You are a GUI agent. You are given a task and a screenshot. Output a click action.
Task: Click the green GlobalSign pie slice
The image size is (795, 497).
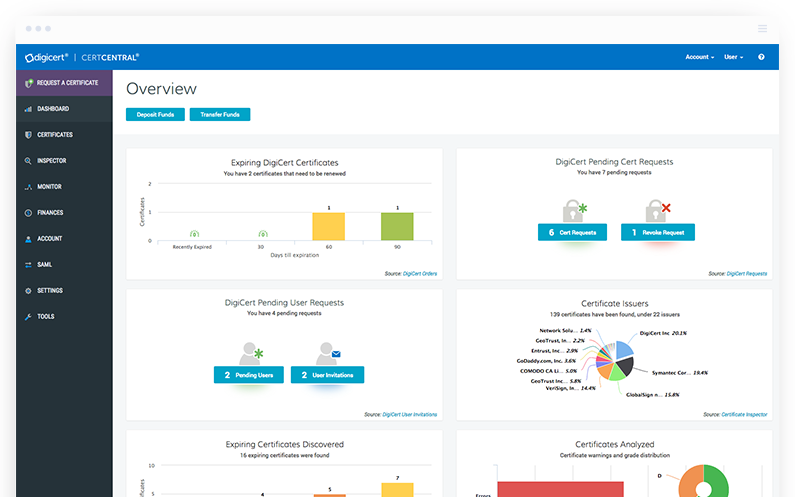(617, 373)
